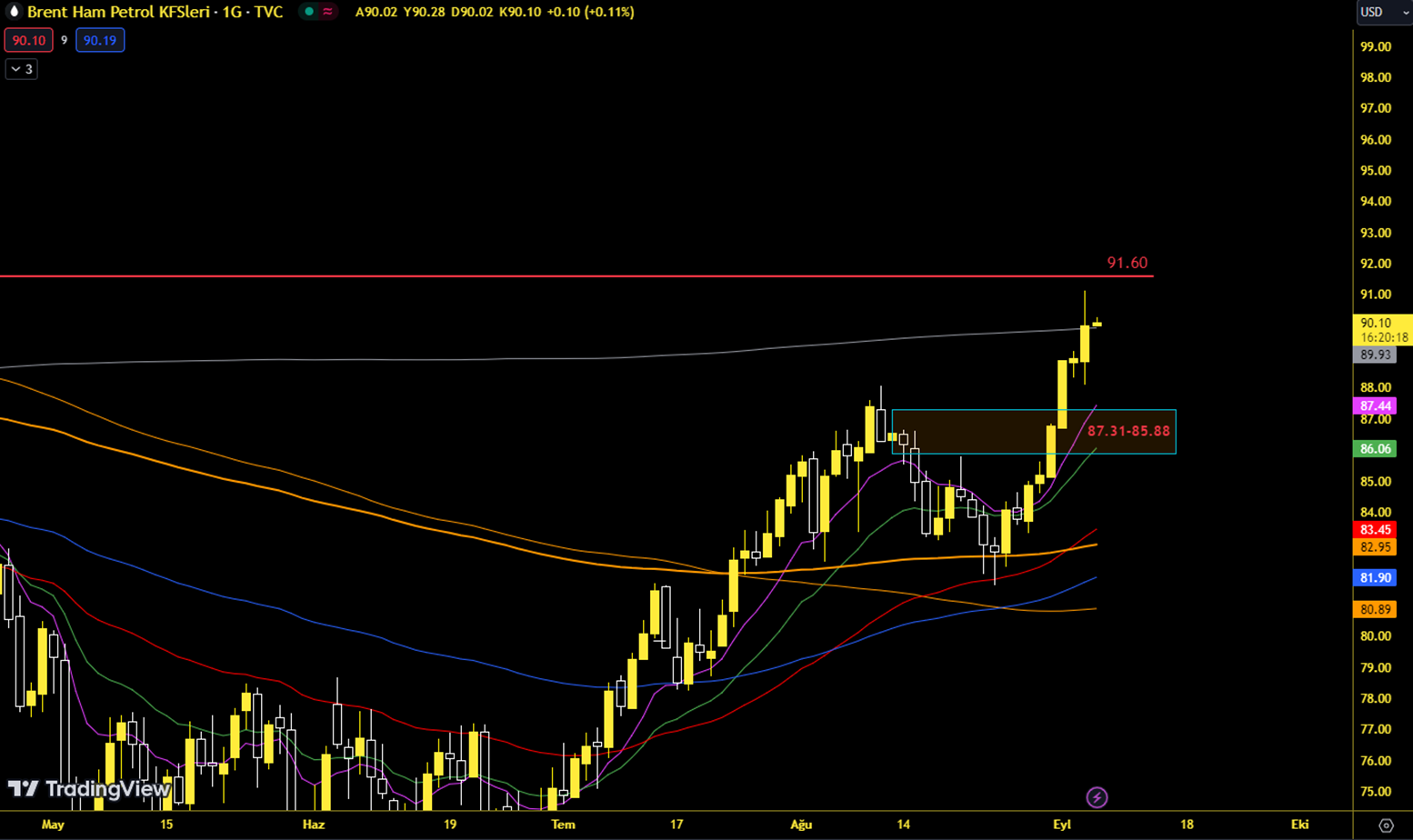Select the 87.31-85.88 rectangle zone
This screenshot has height=840, width=1413.
tap(1034, 432)
